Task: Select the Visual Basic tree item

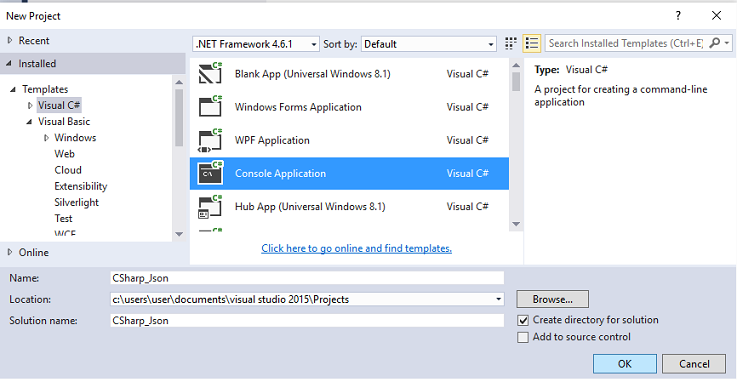Action: 64,121
